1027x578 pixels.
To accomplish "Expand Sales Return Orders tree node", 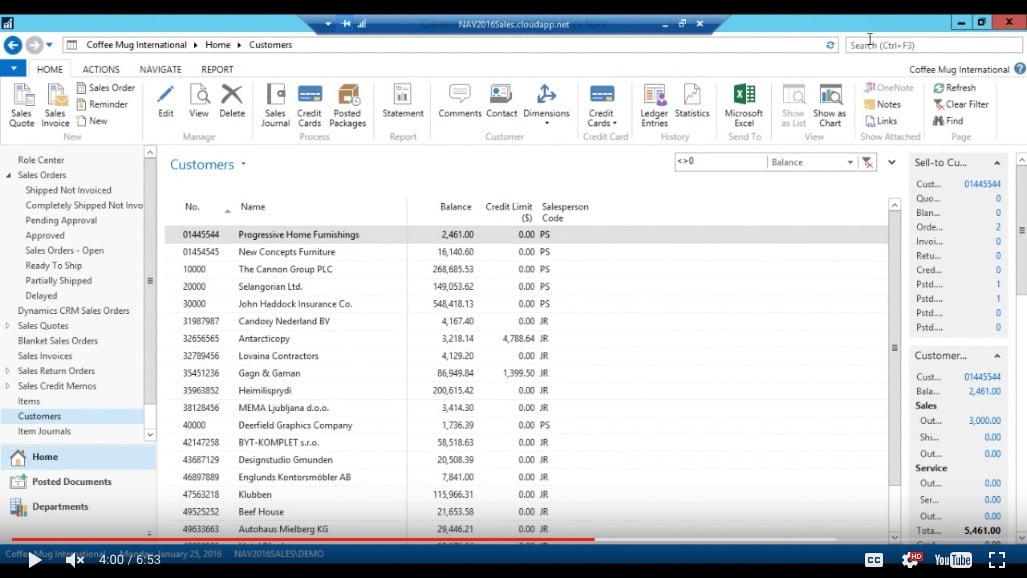I will [x=8, y=371].
